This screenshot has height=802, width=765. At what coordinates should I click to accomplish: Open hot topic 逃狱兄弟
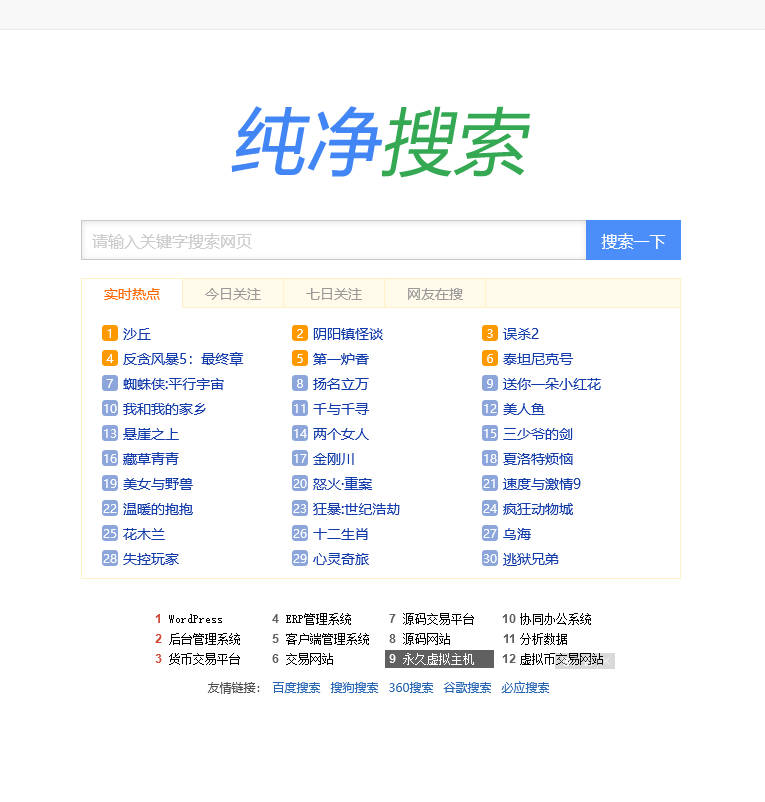(x=530, y=559)
